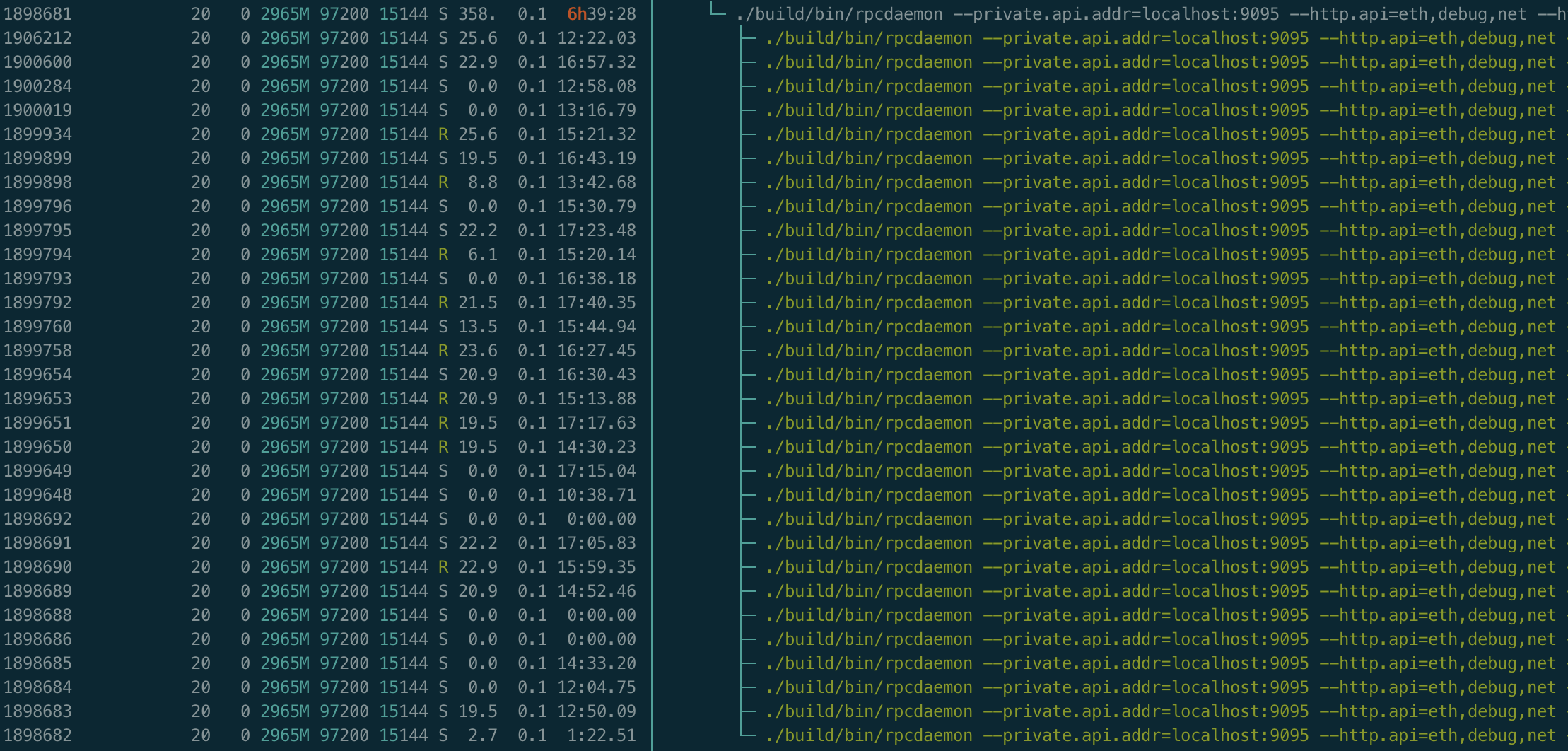Click the priority value 20 for PID 1900600
Image resolution: width=1568 pixels, height=751 pixels.
[x=201, y=62]
